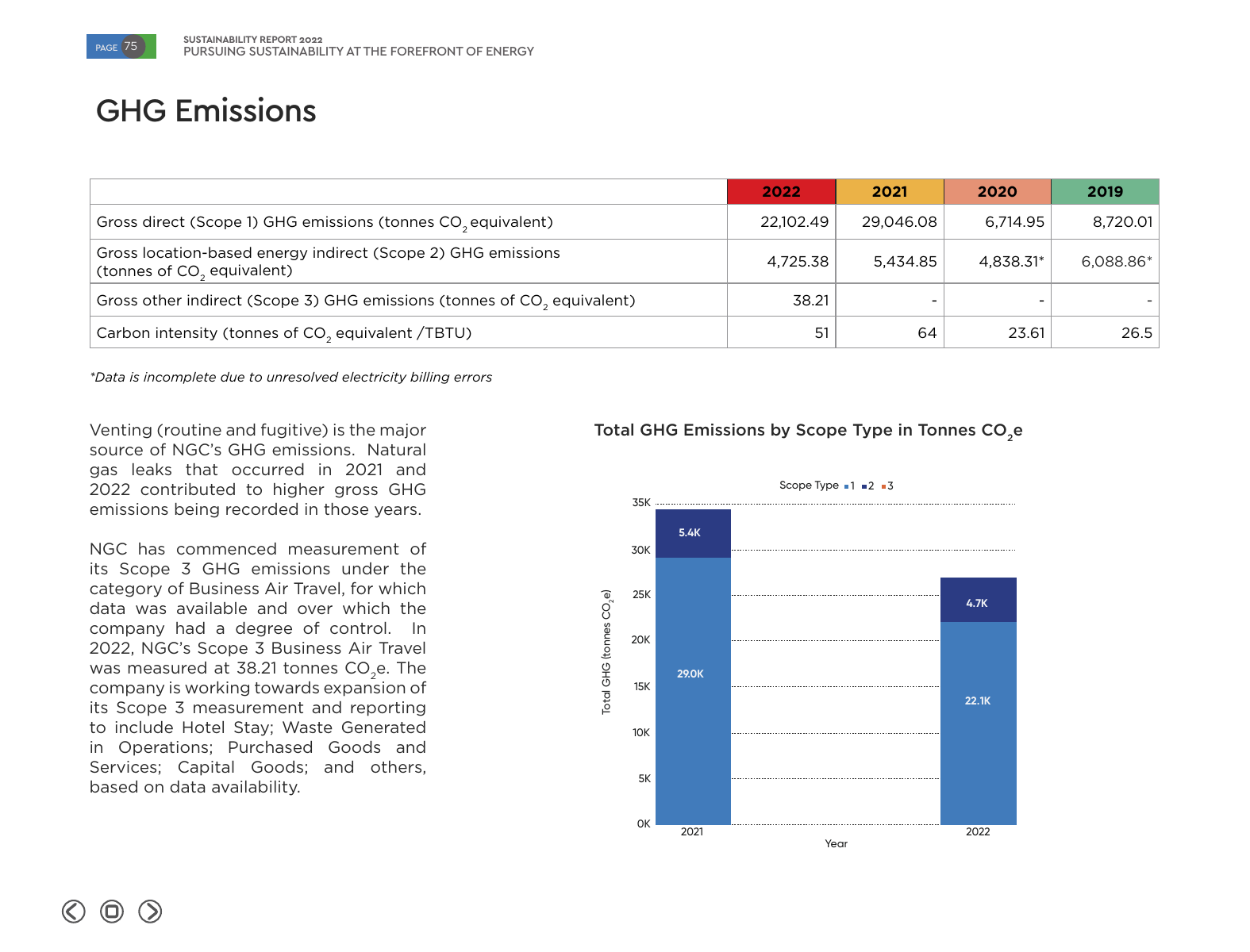Click the Scope Type 2 legend swatch
The height and width of the screenshot is (952, 1250).
coord(864,486)
